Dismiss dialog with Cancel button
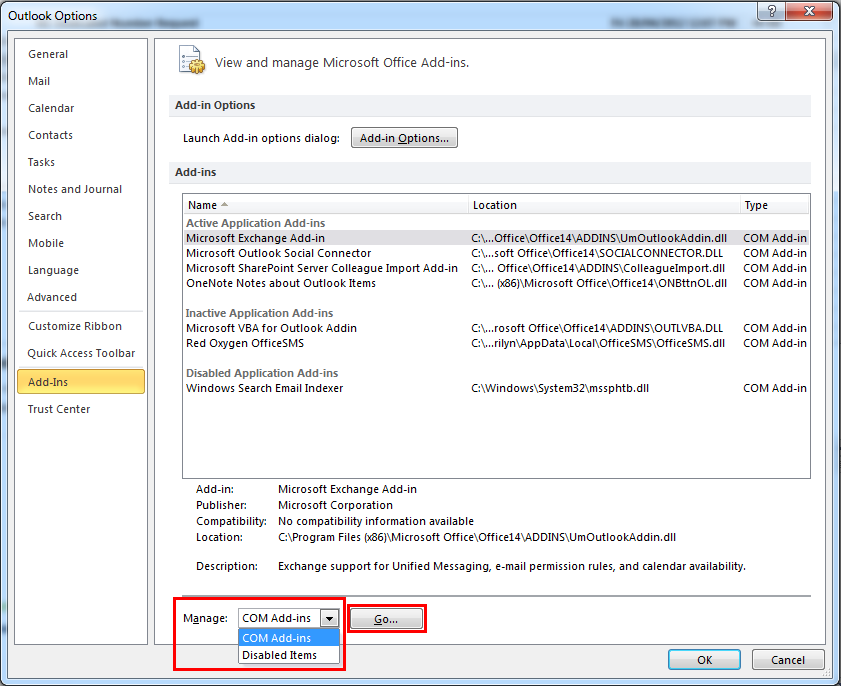841x686 pixels. point(788,660)
